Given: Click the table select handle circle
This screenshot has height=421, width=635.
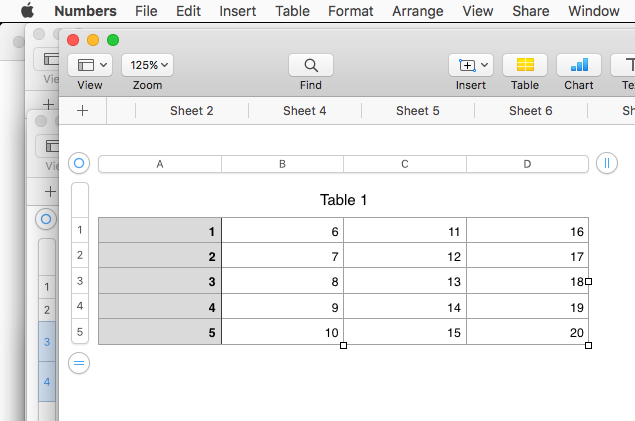Looking at the screenshot, I should [x=80, y=163].
